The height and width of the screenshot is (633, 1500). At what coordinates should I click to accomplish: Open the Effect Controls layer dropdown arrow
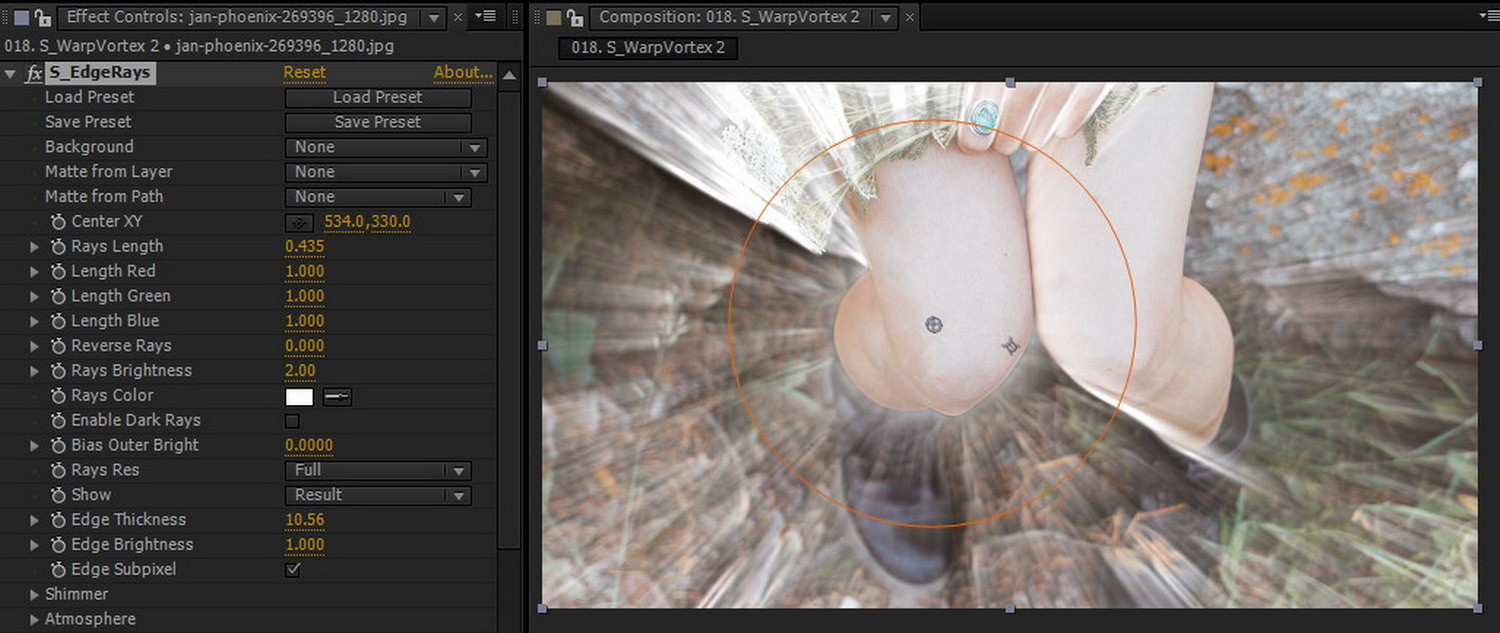(x=433, y=17)
